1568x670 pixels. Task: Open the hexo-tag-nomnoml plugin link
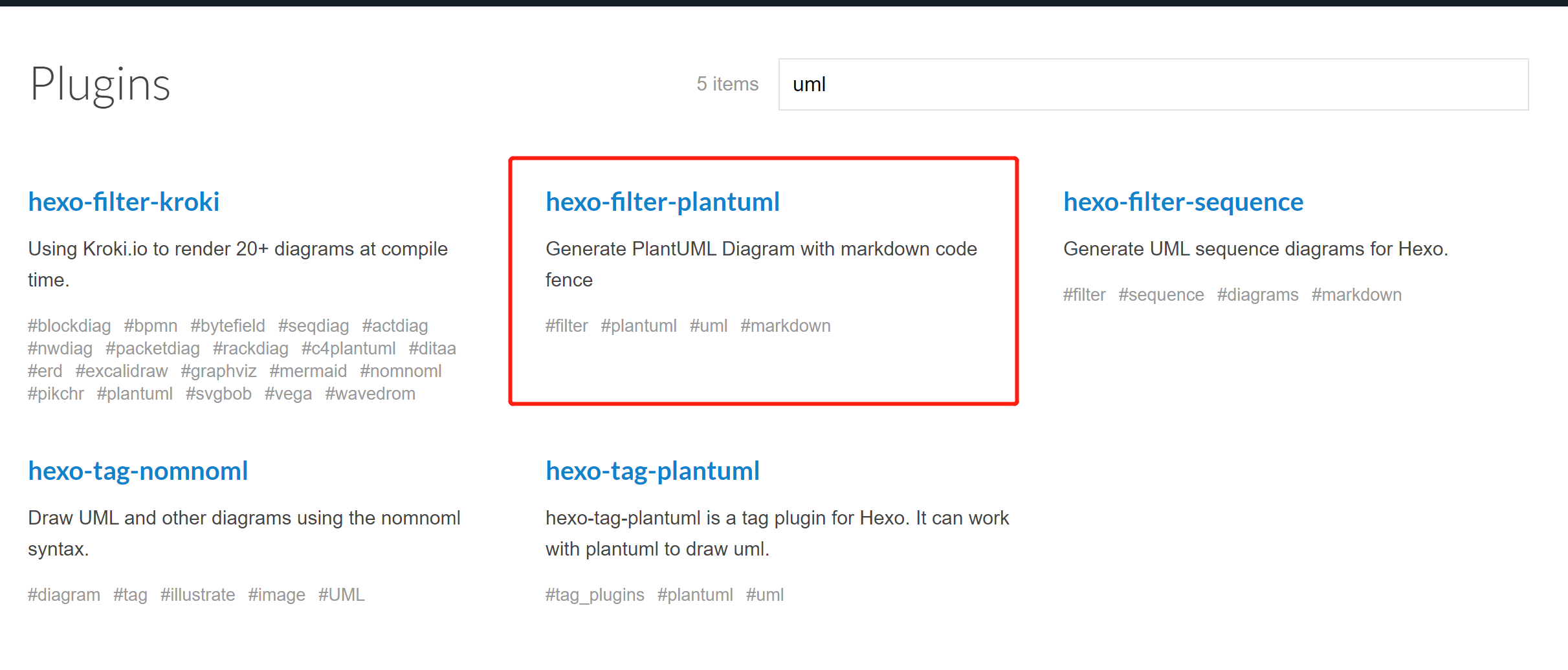pos(138,471)
